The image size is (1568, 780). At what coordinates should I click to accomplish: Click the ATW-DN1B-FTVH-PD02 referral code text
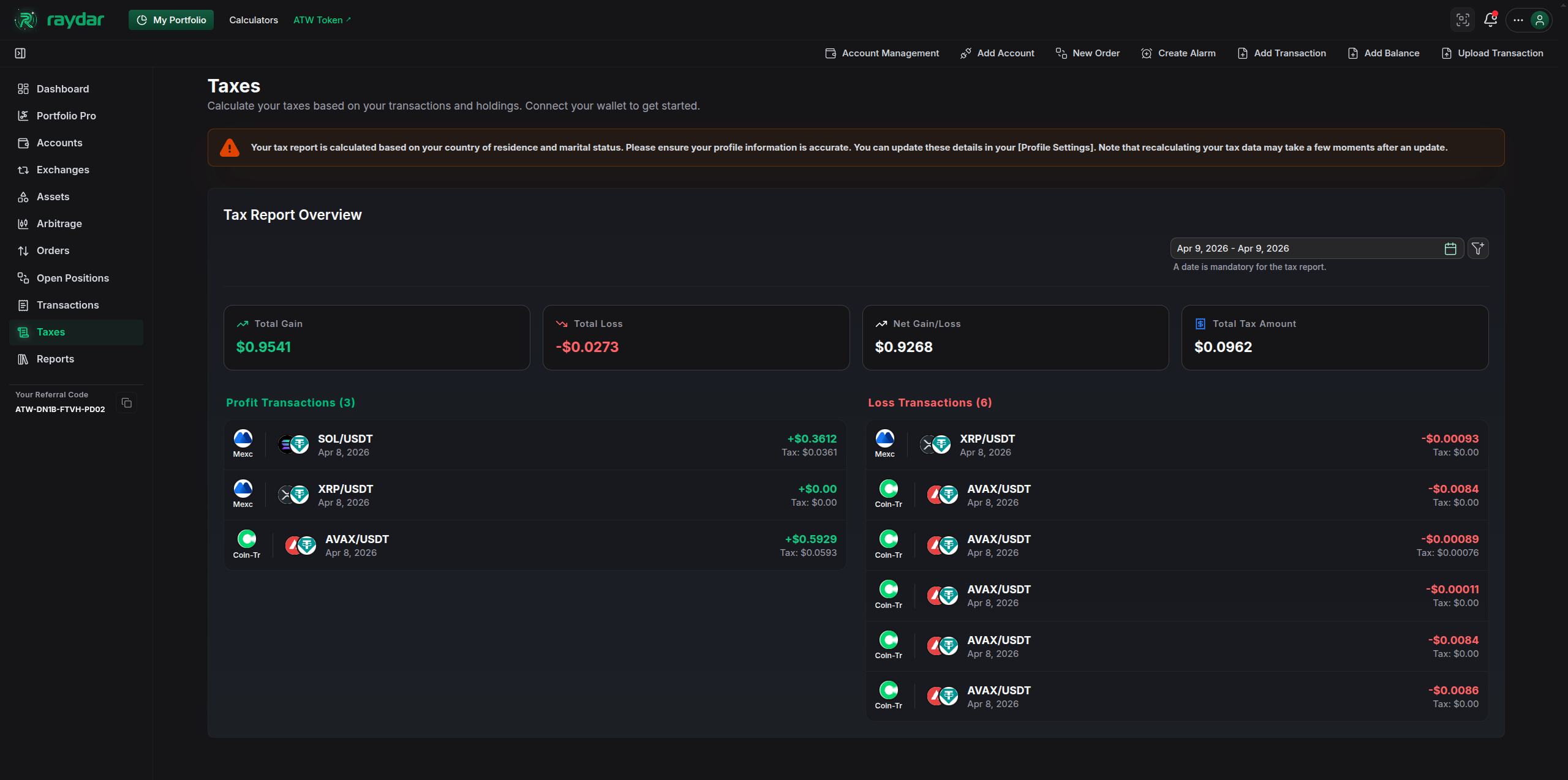[60, 410]
